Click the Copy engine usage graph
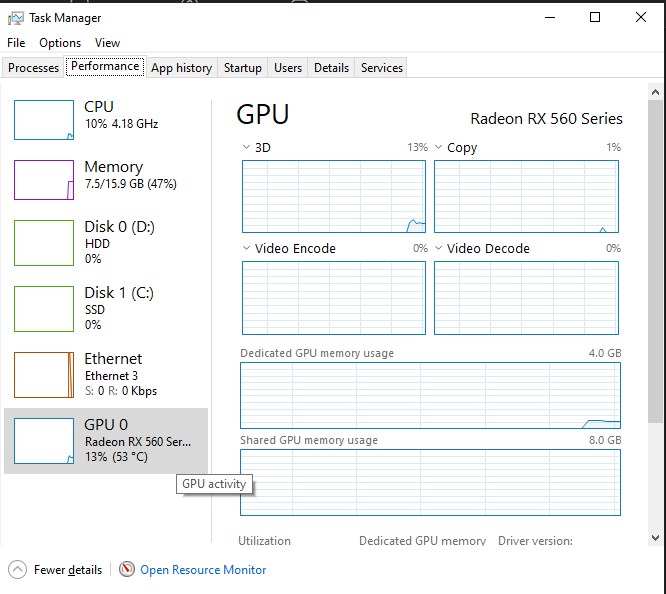This screenshot has width=666, height=594. click(x=526, y=196)
